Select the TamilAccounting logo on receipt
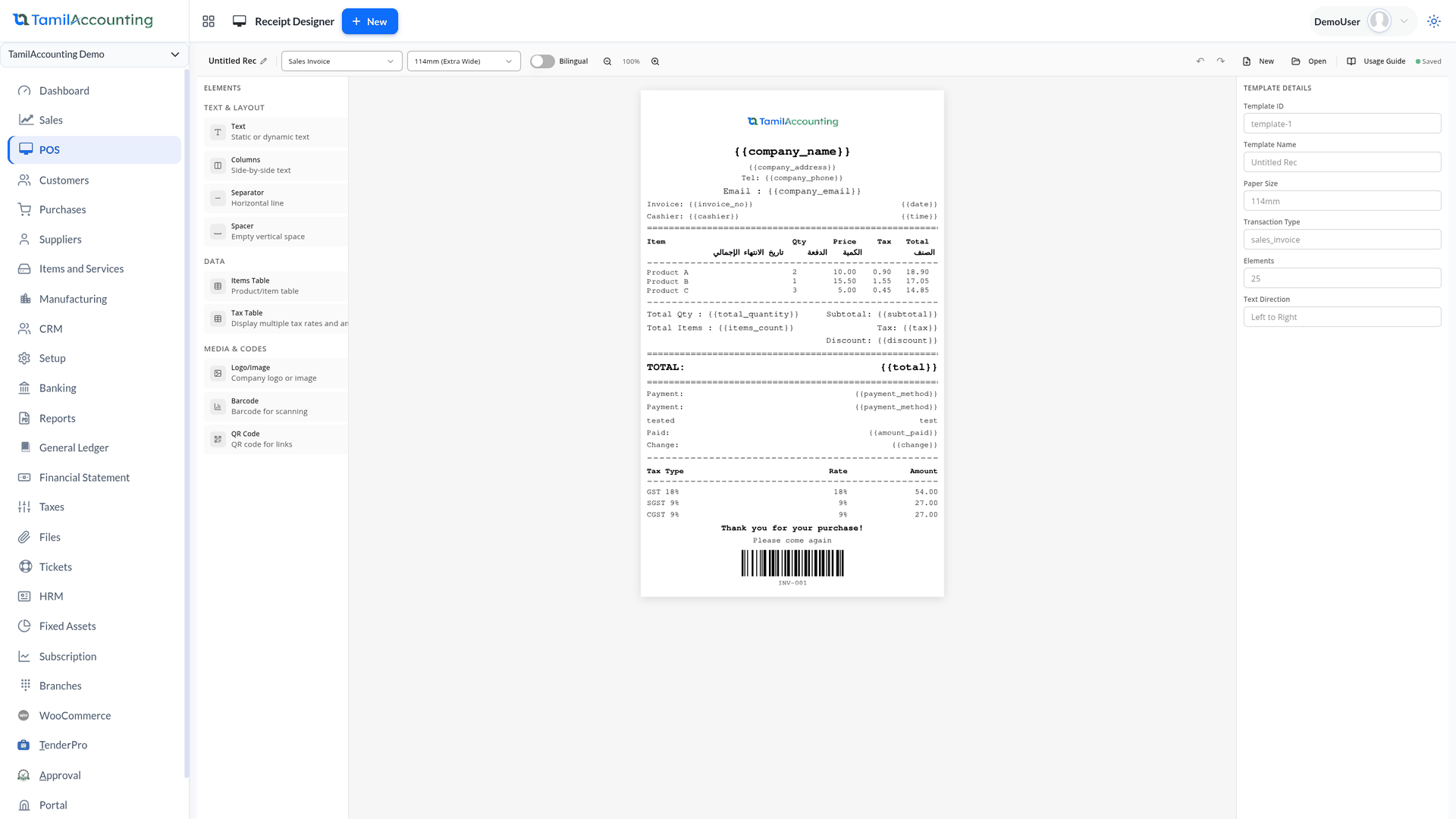The height and width of the screenshot is (819, 1456). coord(792,121)
